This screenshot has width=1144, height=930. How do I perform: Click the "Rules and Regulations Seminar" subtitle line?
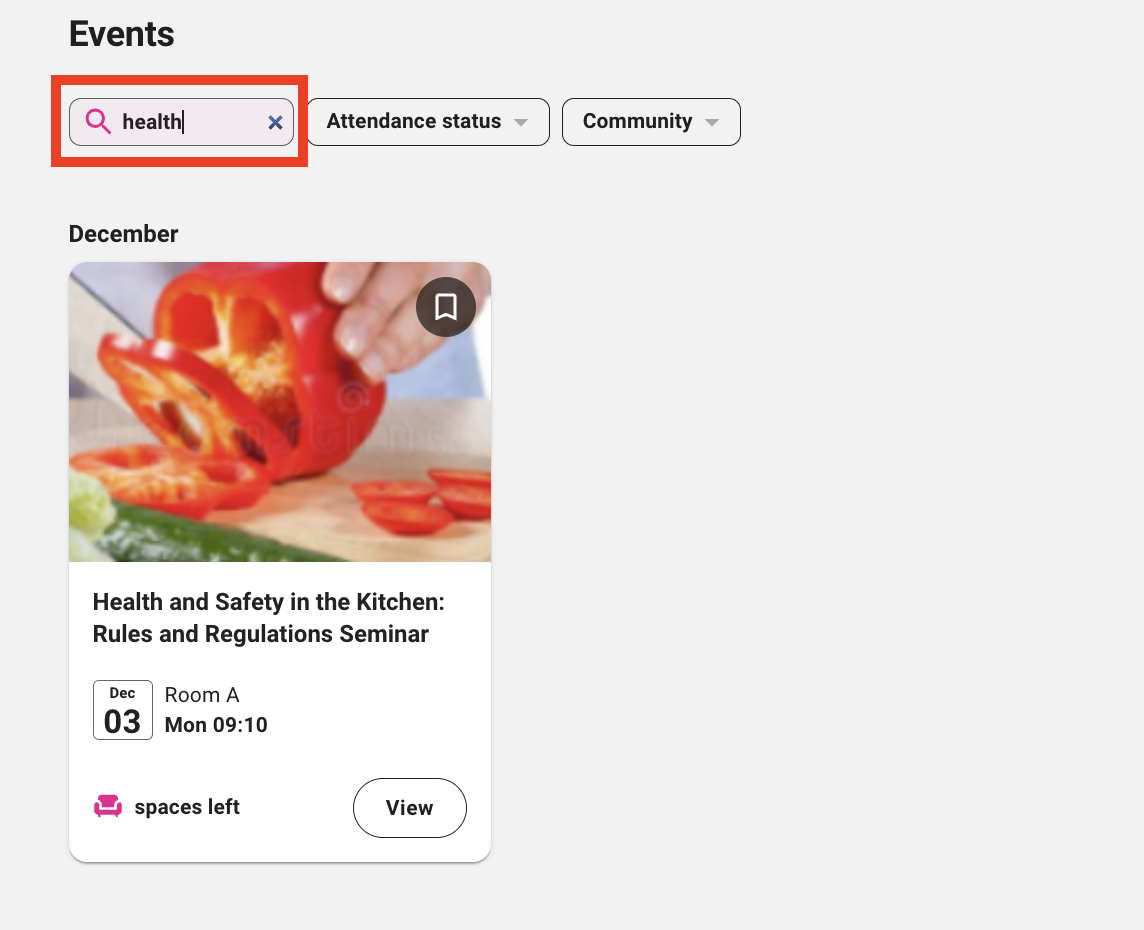[260, 634]
